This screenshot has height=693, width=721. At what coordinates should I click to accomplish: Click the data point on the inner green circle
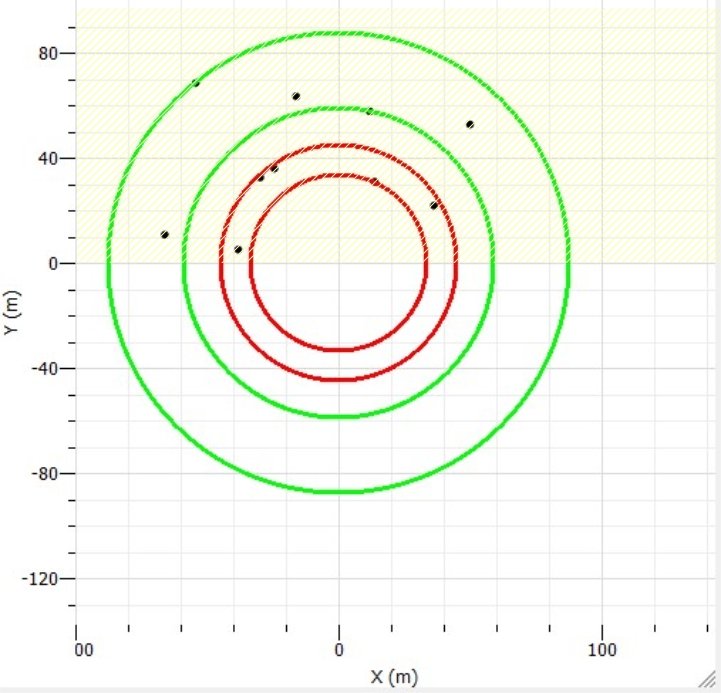click(x=370, y=111)
